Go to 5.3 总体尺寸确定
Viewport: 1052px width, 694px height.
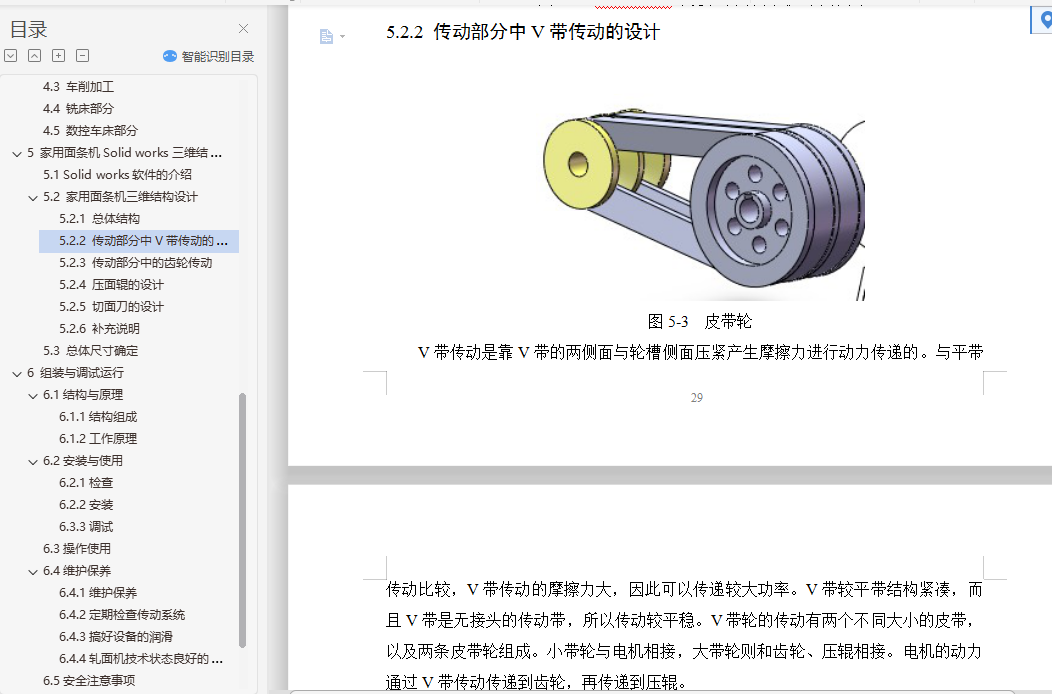(91, 351)
